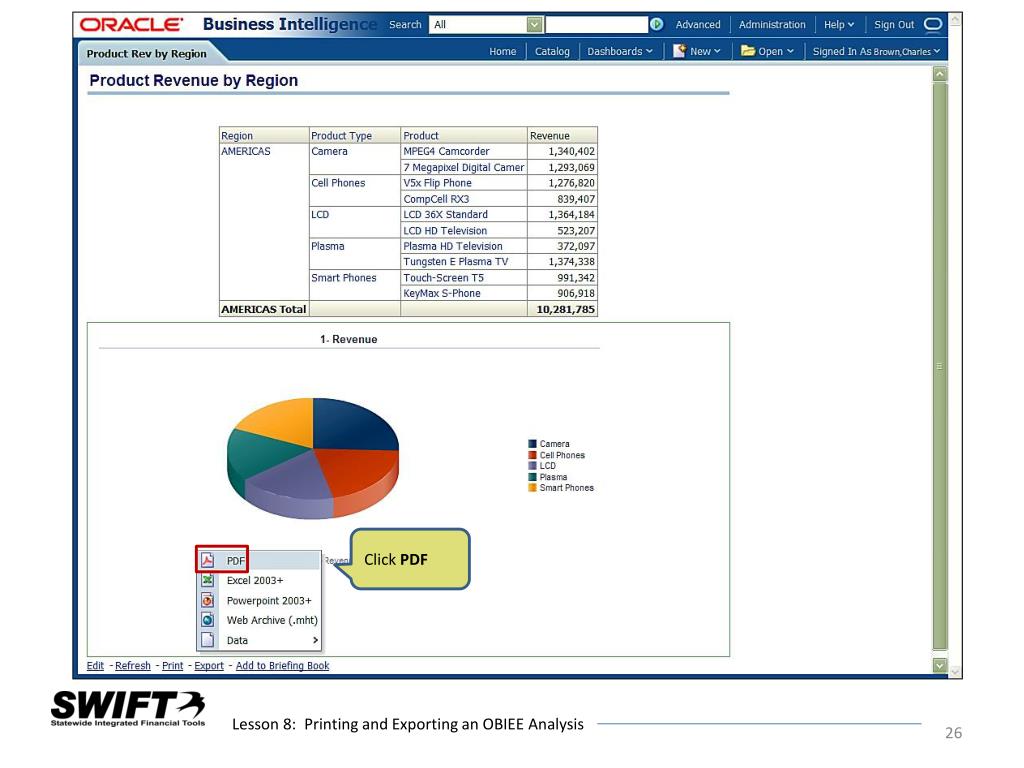Expand the Data submenu arrow
1024x768 pixels.
click(315, 640)
